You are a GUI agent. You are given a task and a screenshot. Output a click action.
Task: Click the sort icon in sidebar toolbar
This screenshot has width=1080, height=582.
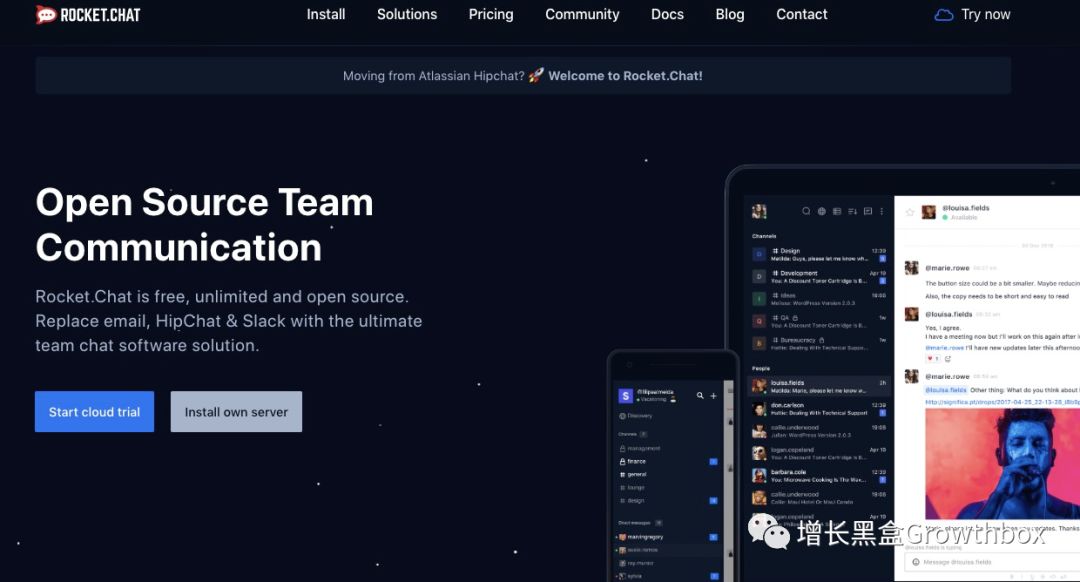pos(852,212)
